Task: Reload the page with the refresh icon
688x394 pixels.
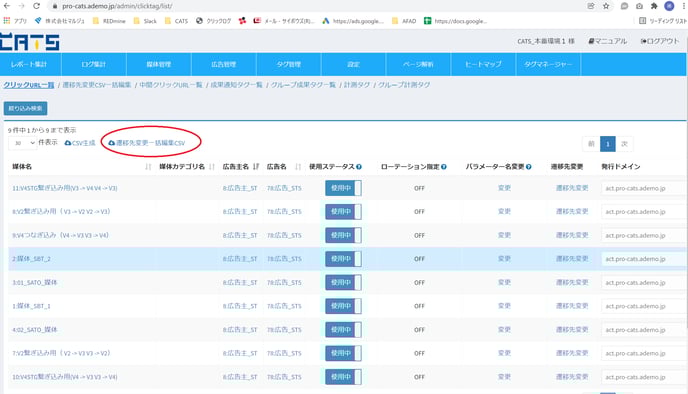Action: [36, 6]
